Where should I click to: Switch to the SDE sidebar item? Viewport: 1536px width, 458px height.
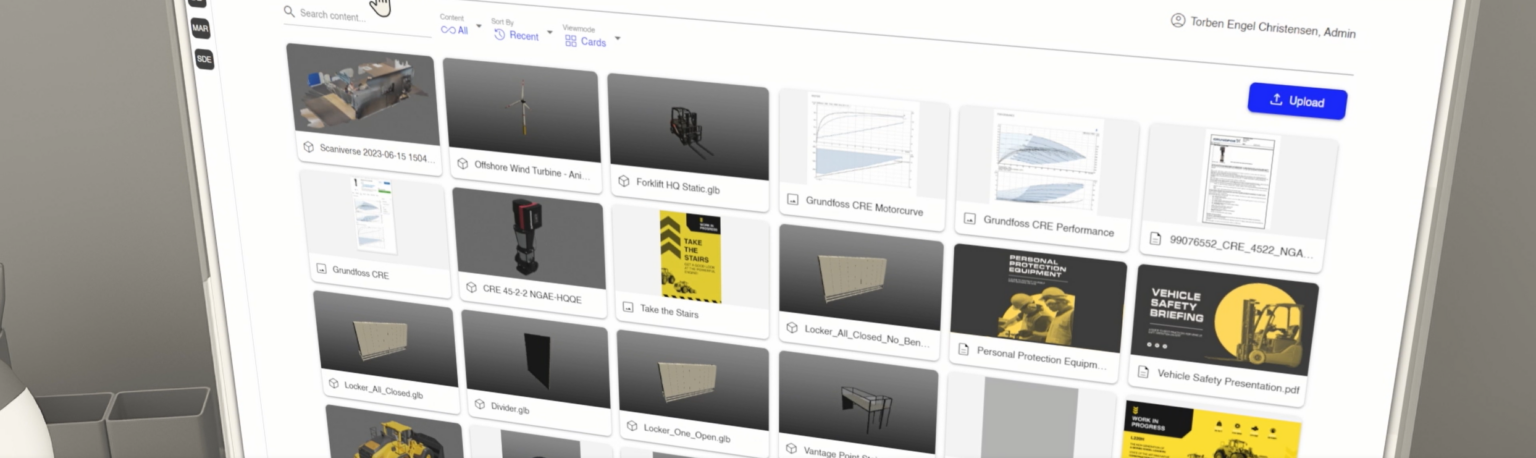tap(204, 60)
